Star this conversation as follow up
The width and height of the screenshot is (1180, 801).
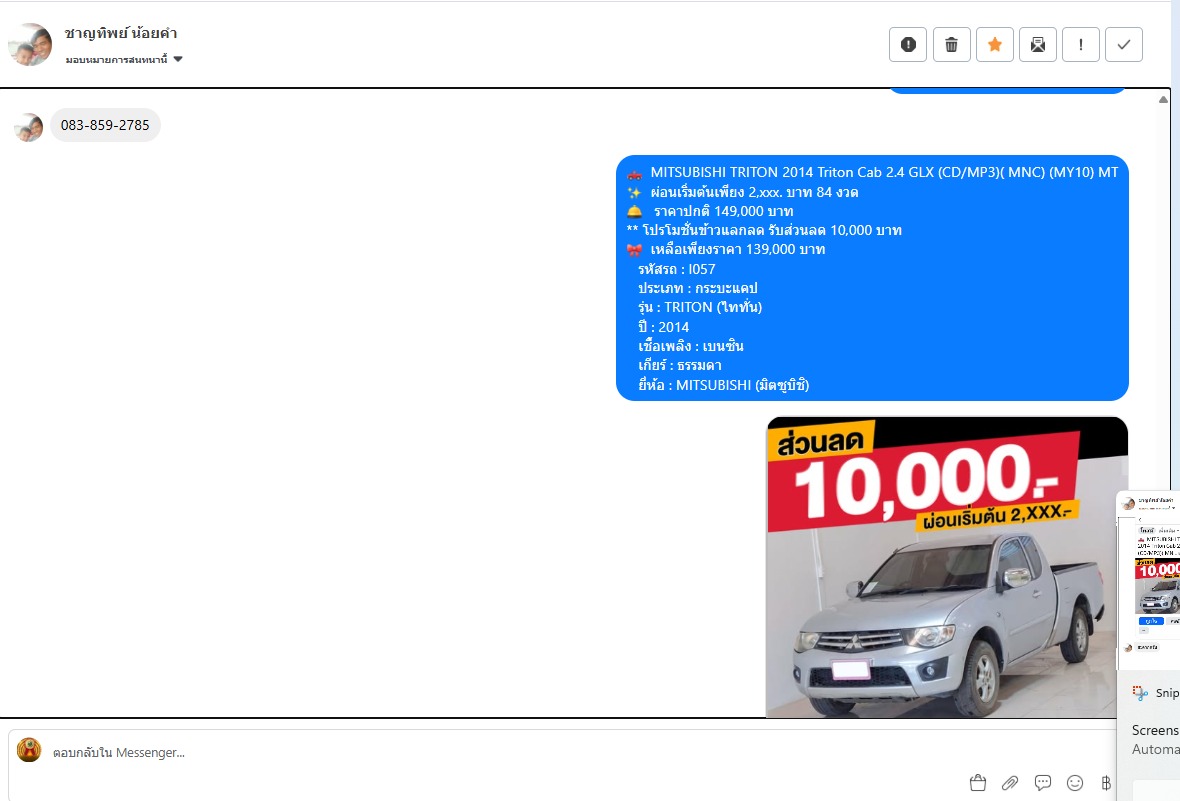click(x=995, y=44)
